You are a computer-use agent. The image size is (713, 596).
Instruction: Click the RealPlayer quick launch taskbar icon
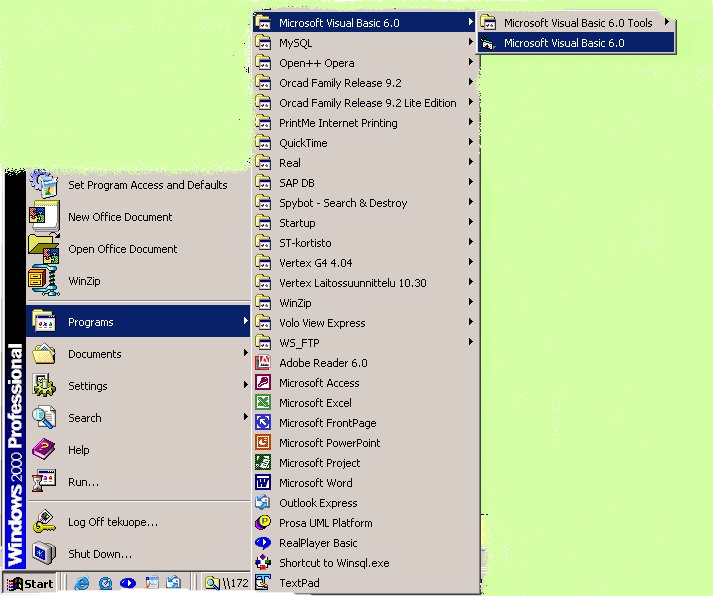128,583
